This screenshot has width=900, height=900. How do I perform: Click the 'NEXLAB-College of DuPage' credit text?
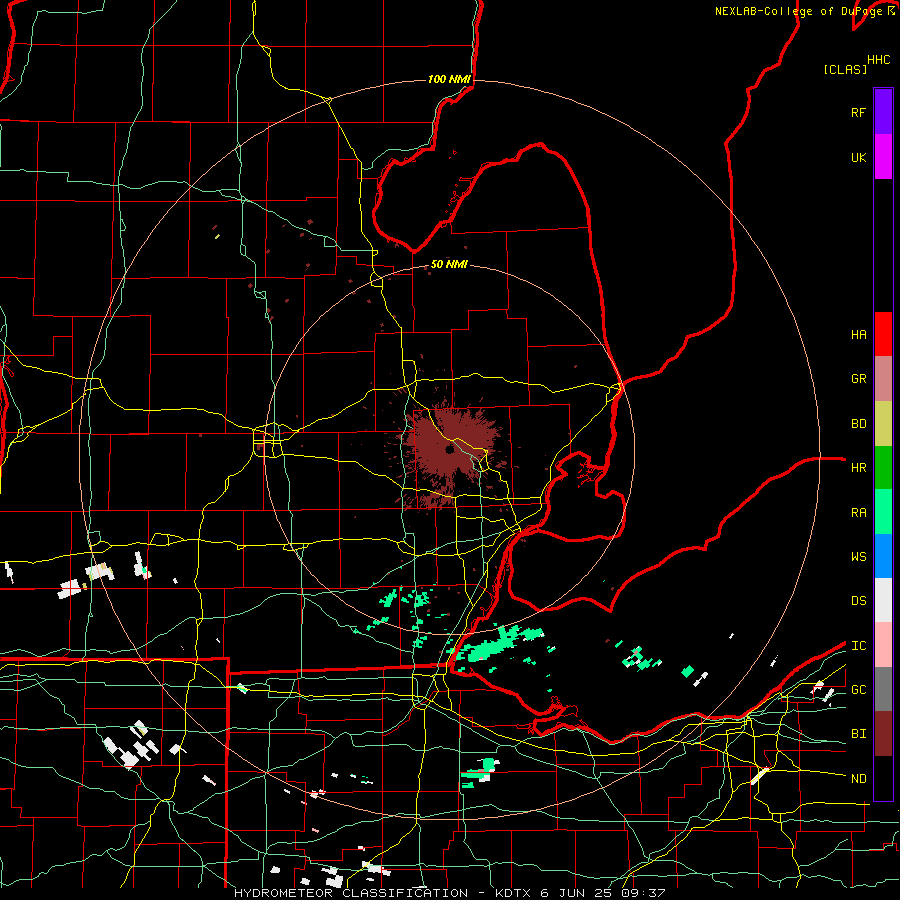[x=799, y=11]
